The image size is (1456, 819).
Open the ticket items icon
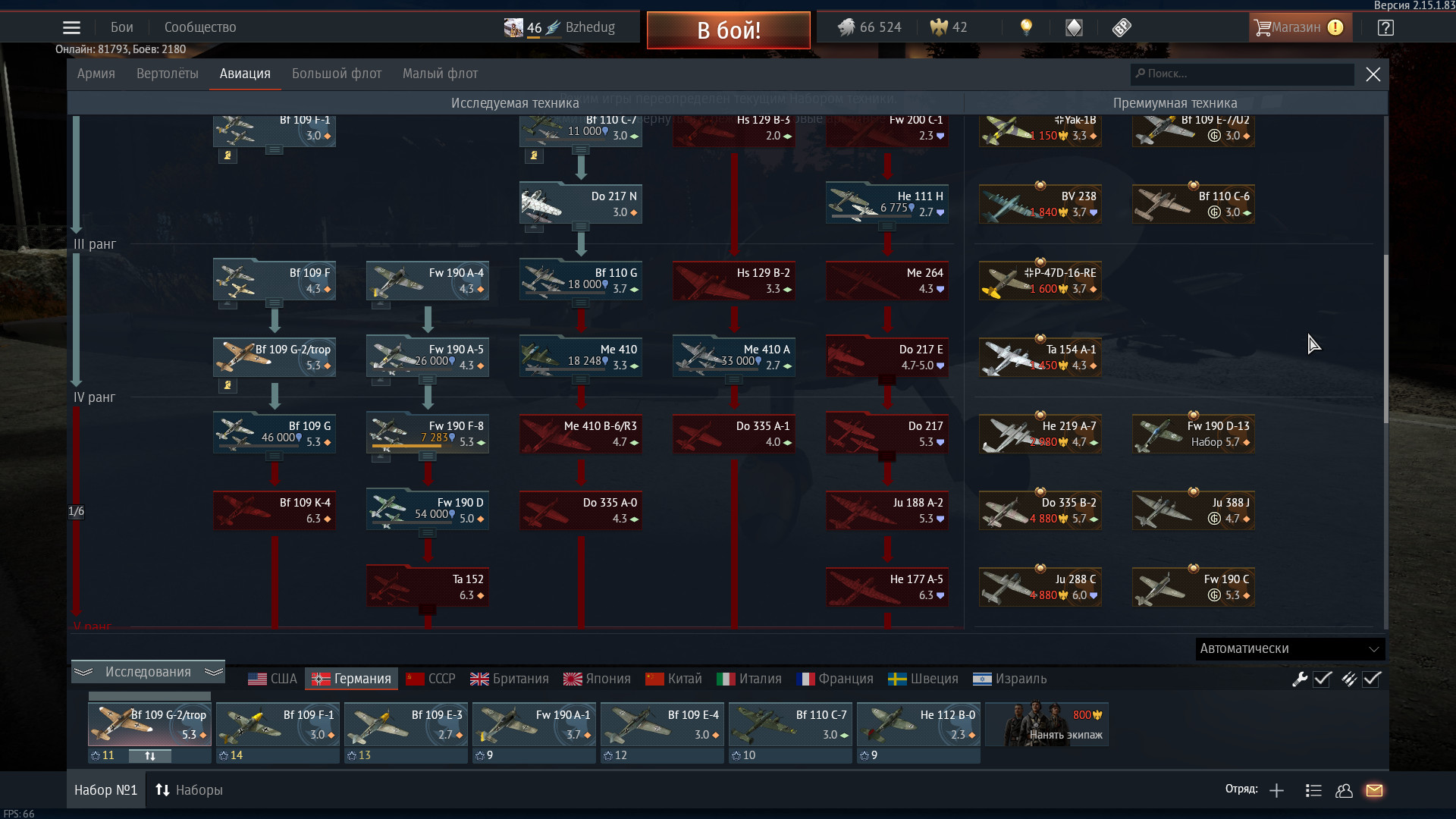1122,28
